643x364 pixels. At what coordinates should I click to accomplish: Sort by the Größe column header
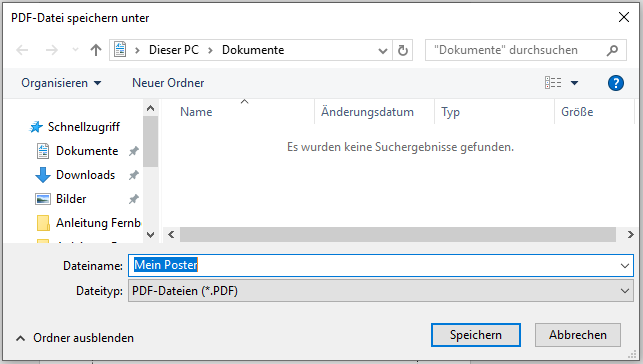pyautogui.click(x=594, y=111)
